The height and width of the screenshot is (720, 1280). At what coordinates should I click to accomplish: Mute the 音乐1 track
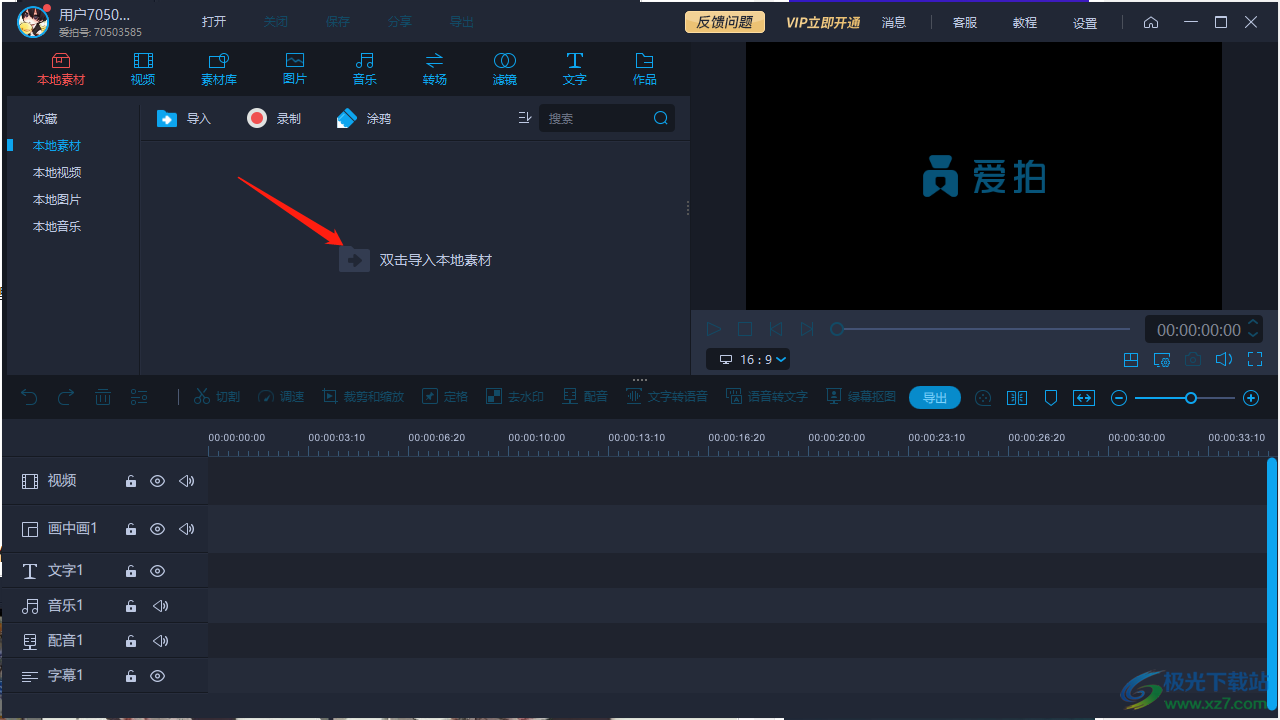tap(160, 606)
